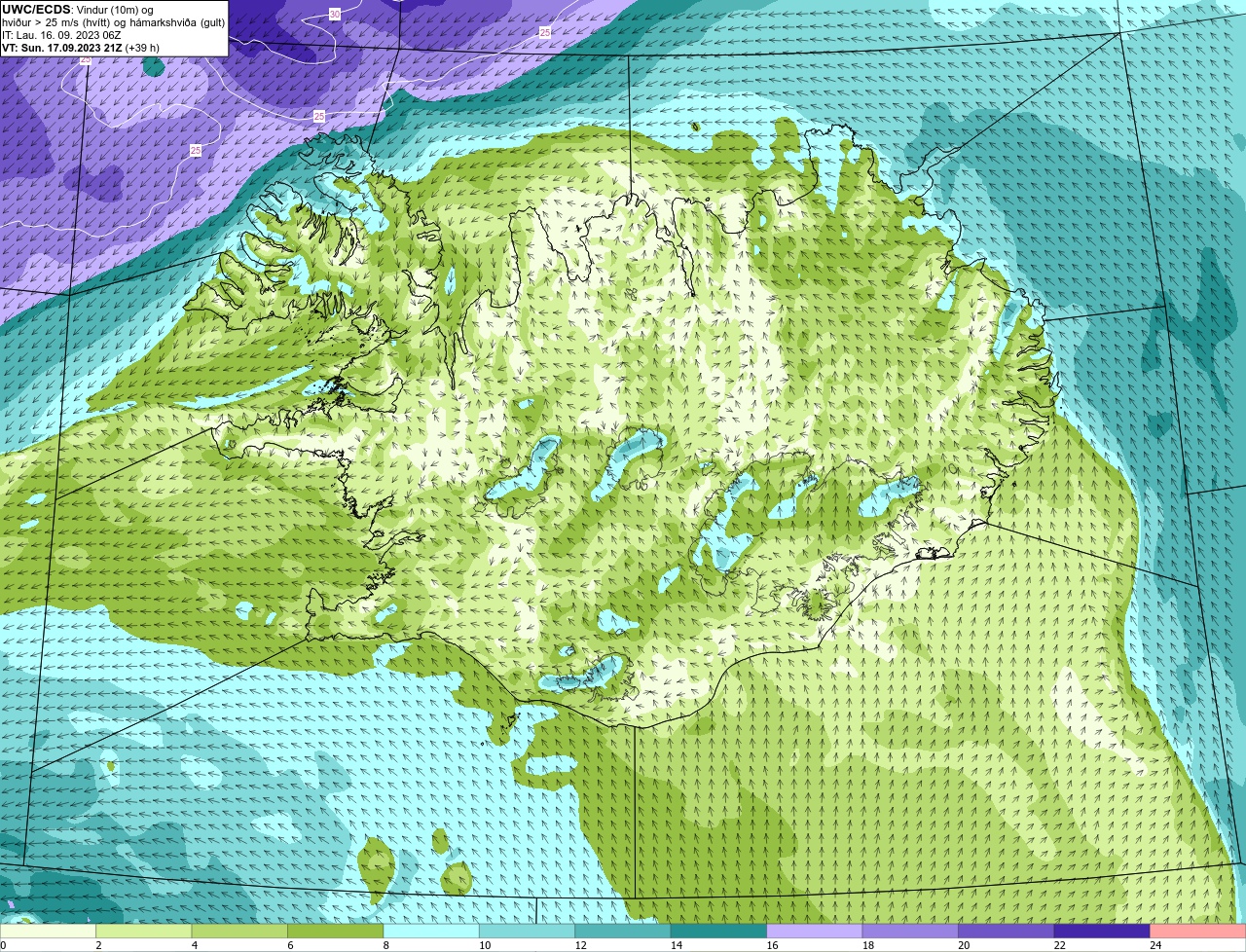Click the legend label "16"

(772, 945)
